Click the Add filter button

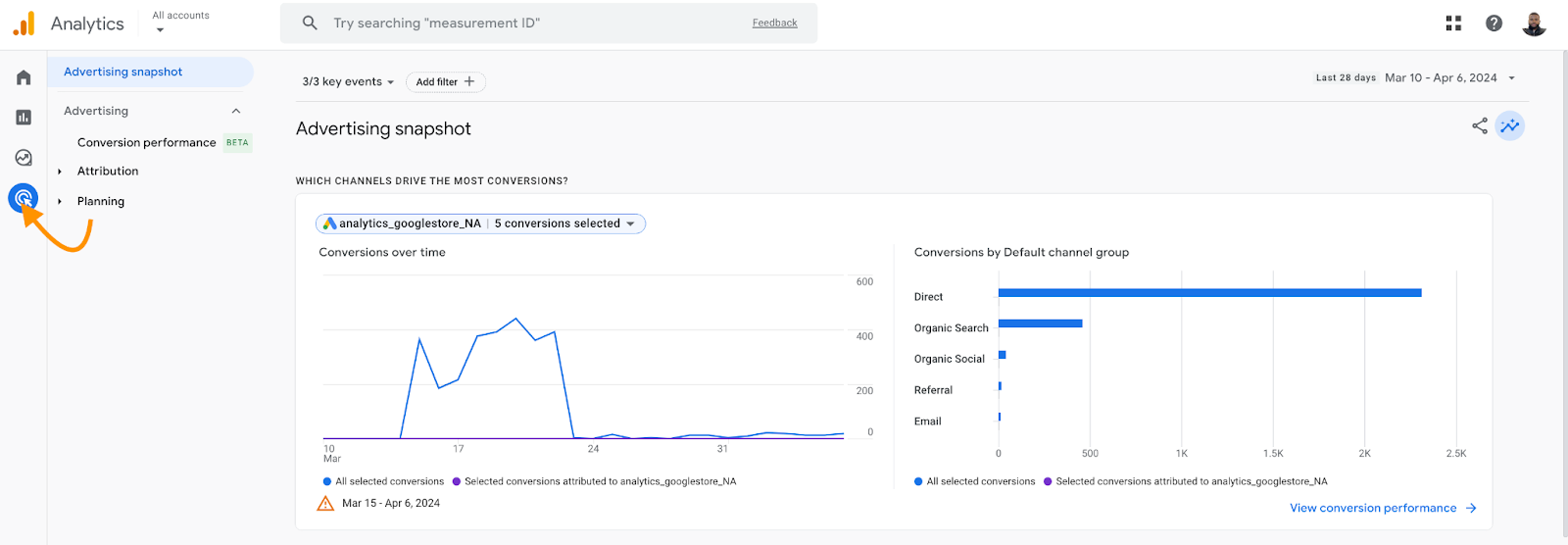point(445,82)
